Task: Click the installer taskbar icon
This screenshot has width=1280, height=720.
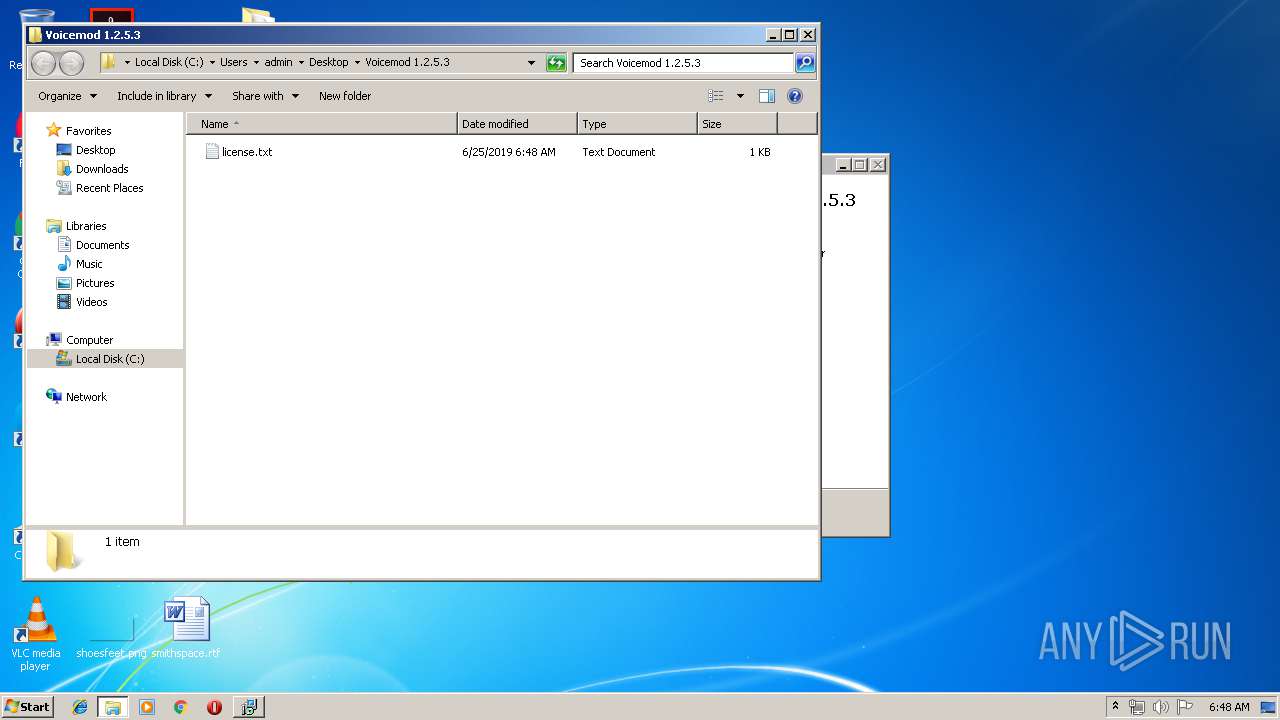Action: (248, 707)
